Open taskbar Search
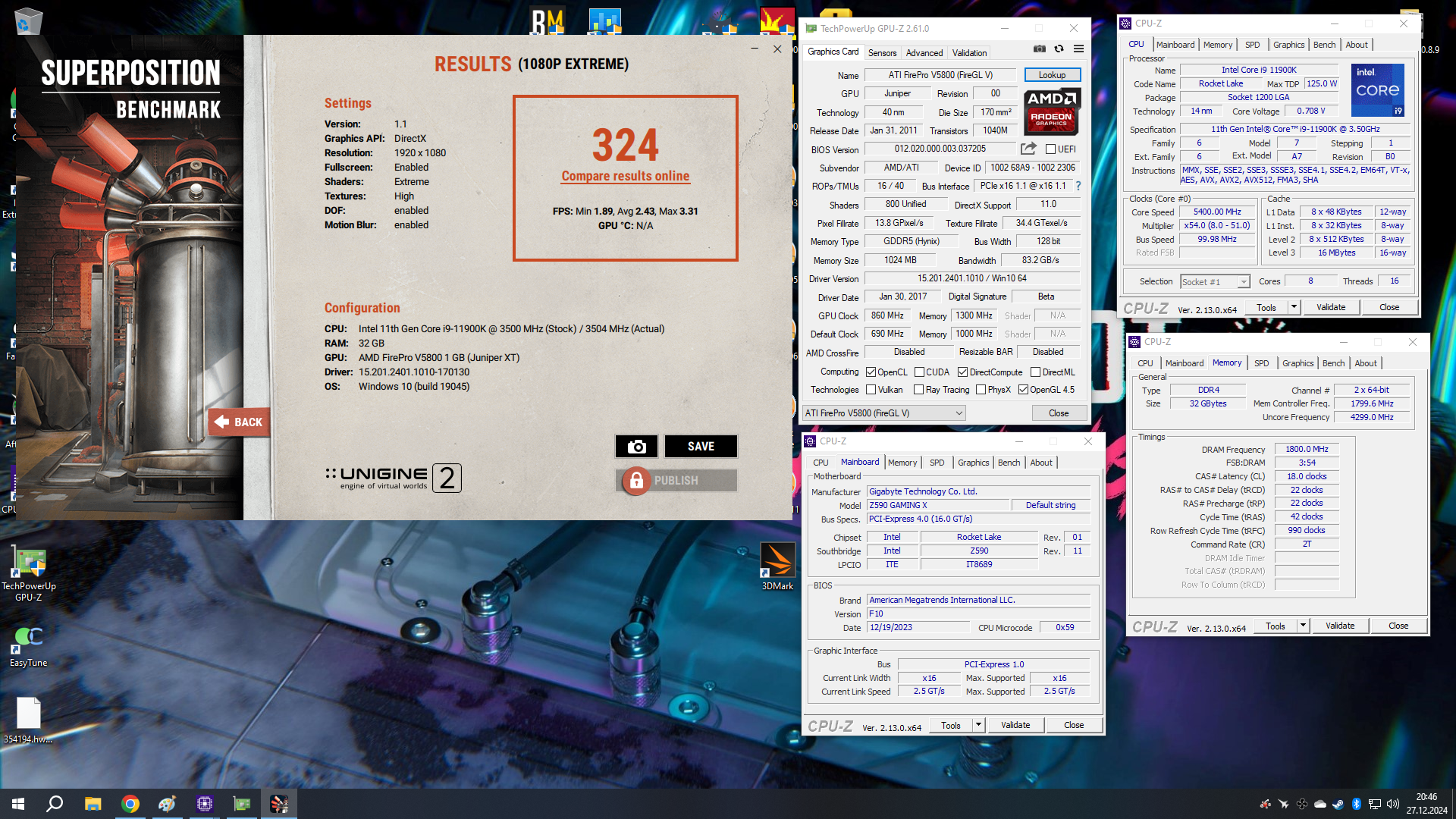The width and height of the screenshot is (1456, 819). (55, 804)
